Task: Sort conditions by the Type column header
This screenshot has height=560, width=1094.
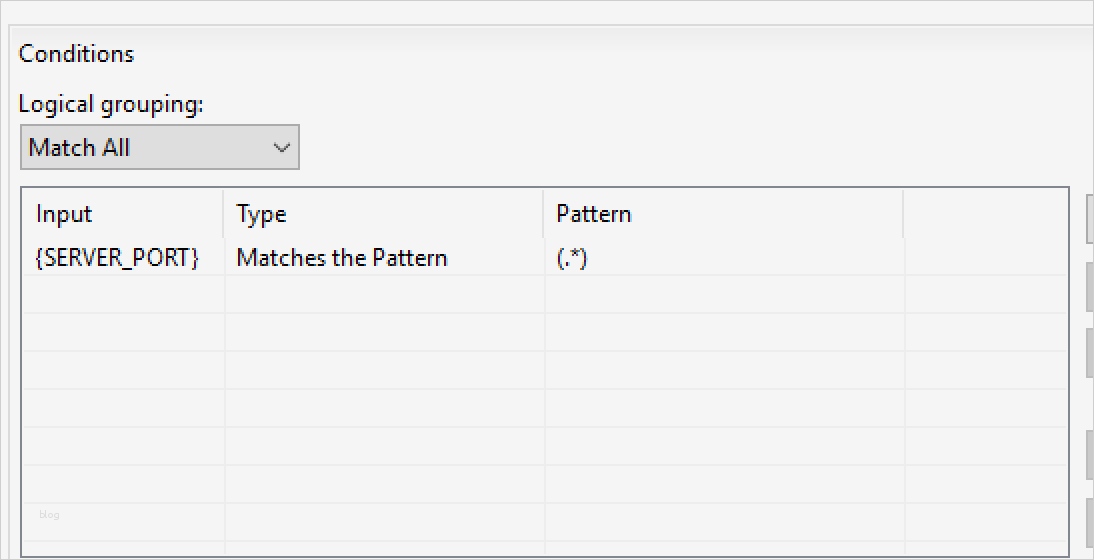Action: coord(262,214)
